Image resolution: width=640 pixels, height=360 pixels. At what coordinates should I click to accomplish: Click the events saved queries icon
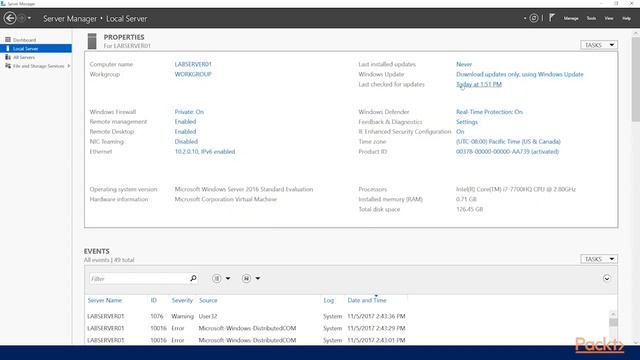246,278
